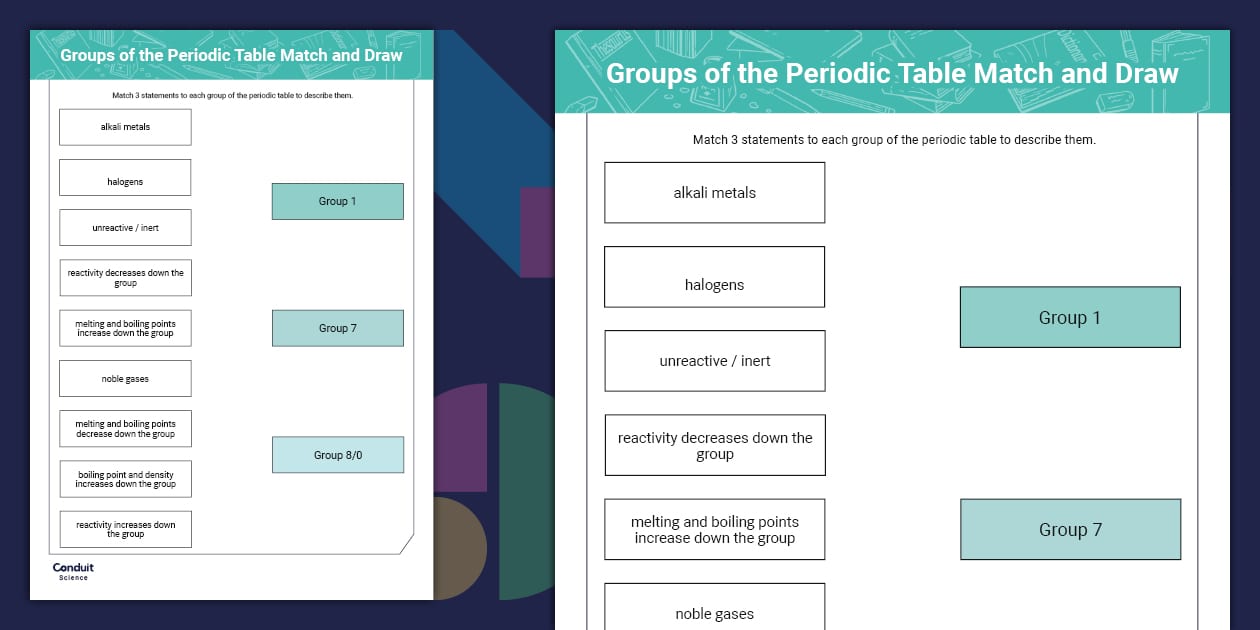Click the small worksheet title header

tap(231, 55)
